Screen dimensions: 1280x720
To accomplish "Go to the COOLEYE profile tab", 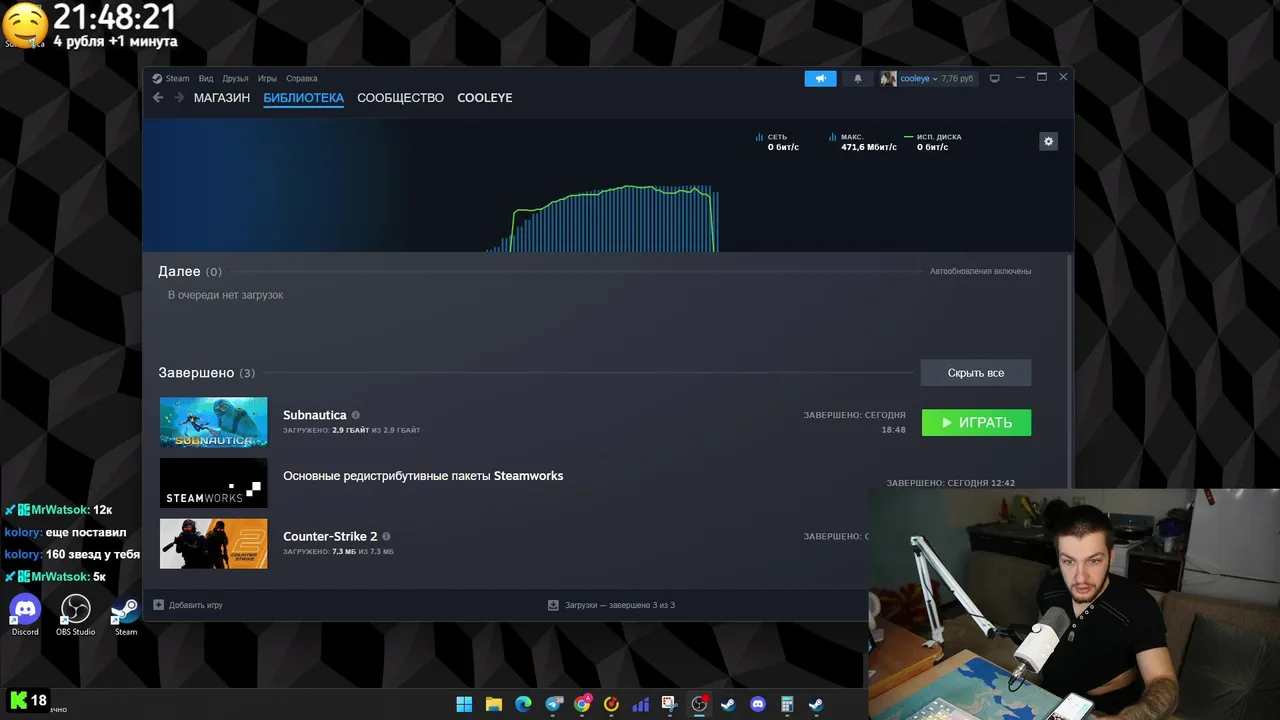I will pos(485,98).
